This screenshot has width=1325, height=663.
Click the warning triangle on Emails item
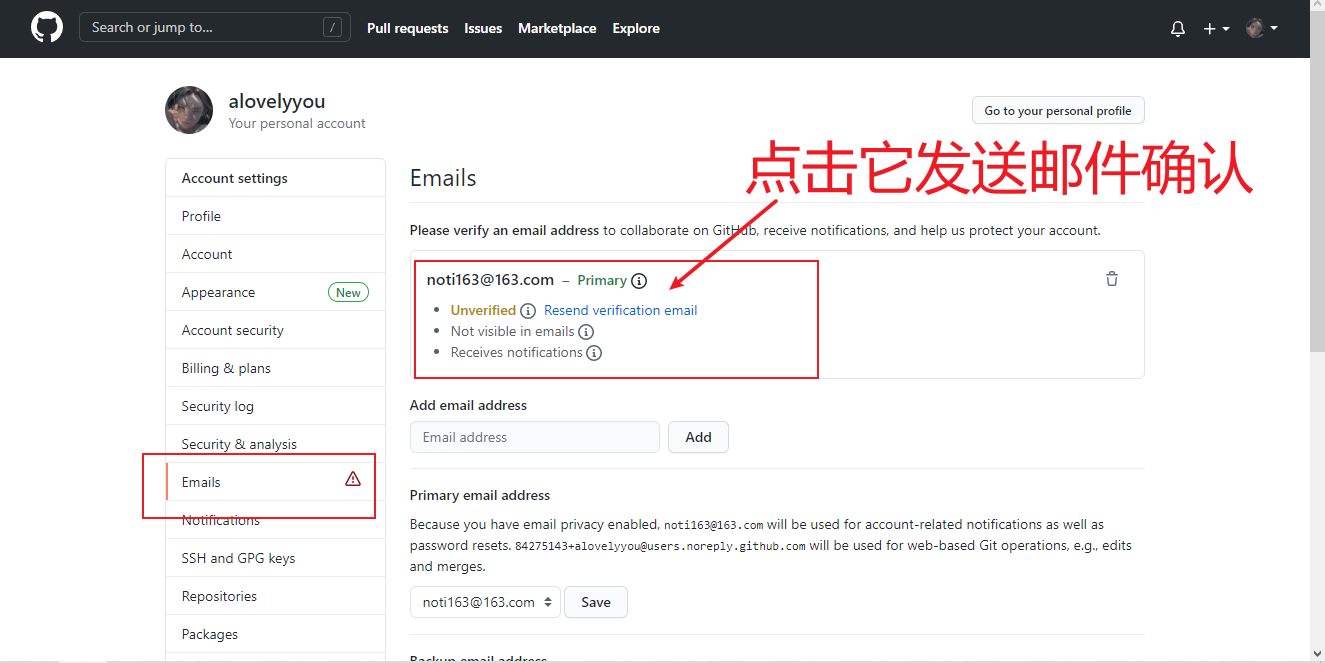pyautogui.click(x=353, y=479)
